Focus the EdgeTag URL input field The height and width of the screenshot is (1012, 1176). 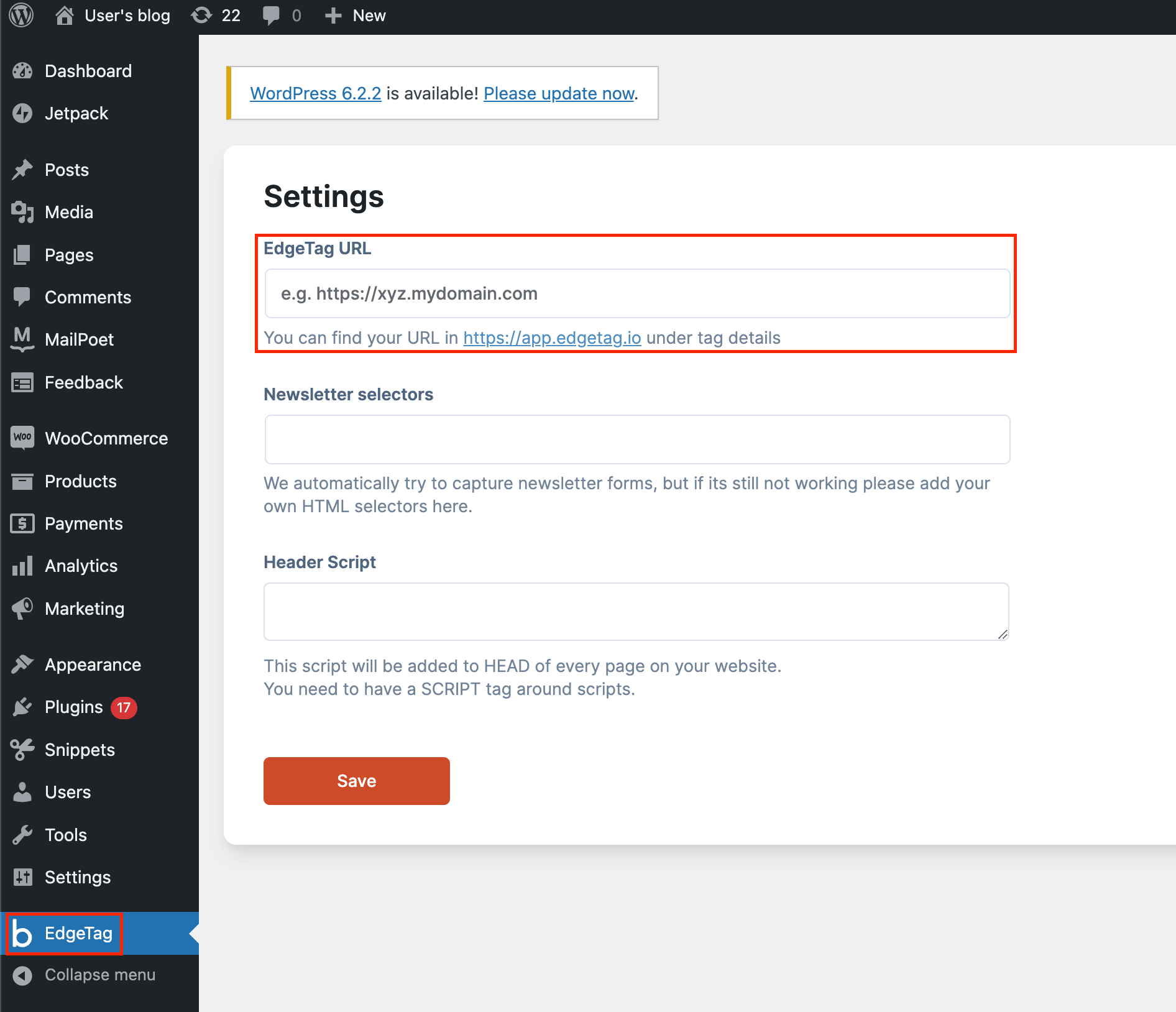click(x=637, y=293)
